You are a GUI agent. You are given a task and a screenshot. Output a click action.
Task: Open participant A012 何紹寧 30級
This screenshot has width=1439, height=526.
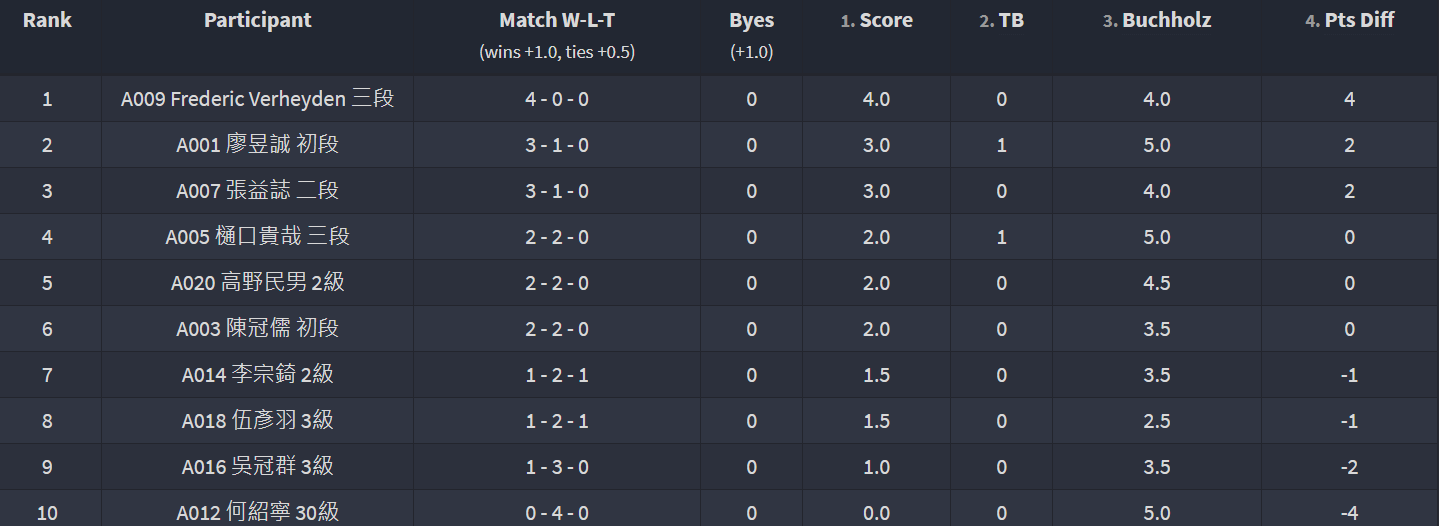[258, 513]
